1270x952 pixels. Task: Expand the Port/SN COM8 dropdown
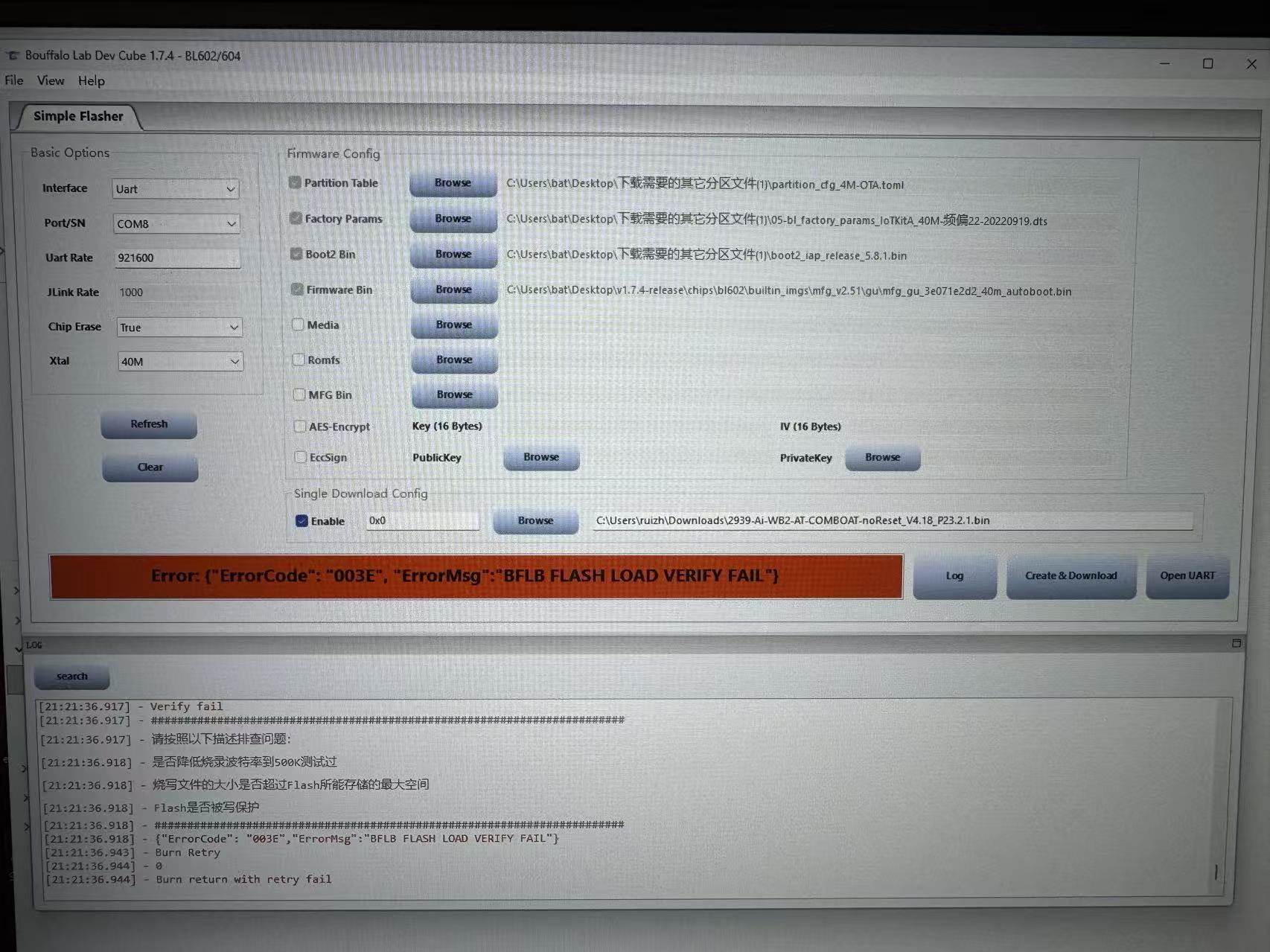(x=177, y=223)
